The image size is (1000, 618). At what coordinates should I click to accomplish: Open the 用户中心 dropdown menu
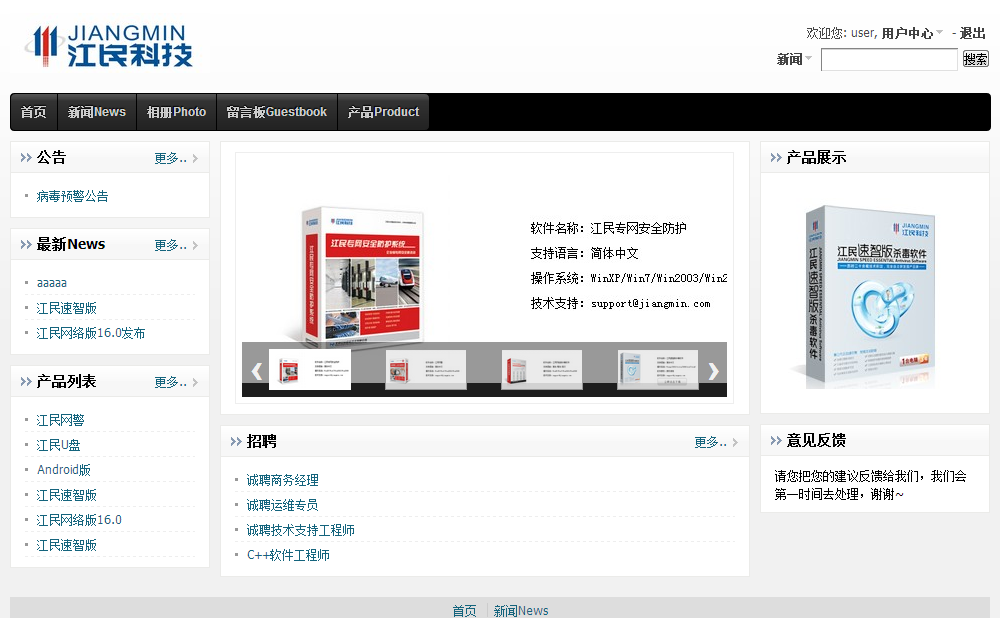click(911, 33)
